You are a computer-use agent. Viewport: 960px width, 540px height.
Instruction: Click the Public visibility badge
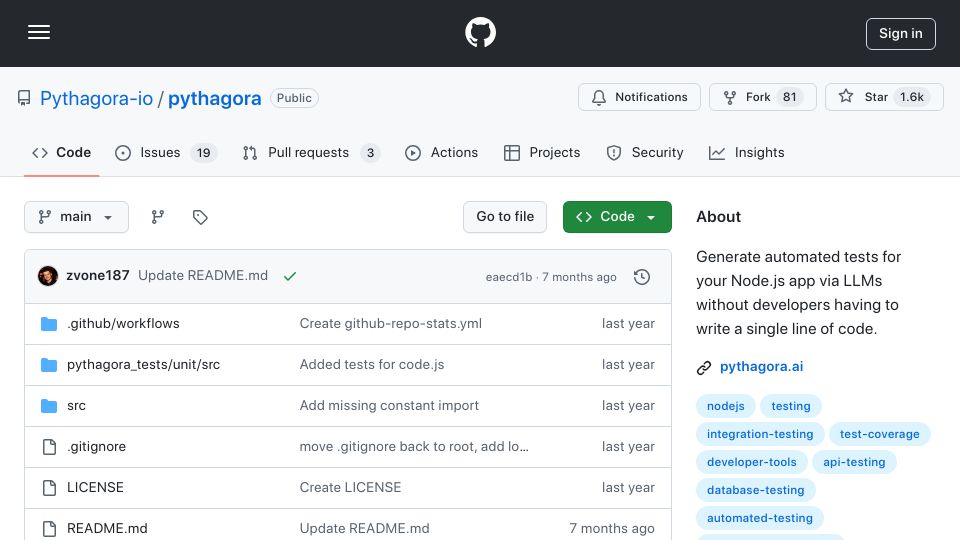pyautogui.click(x=294, y=98)
